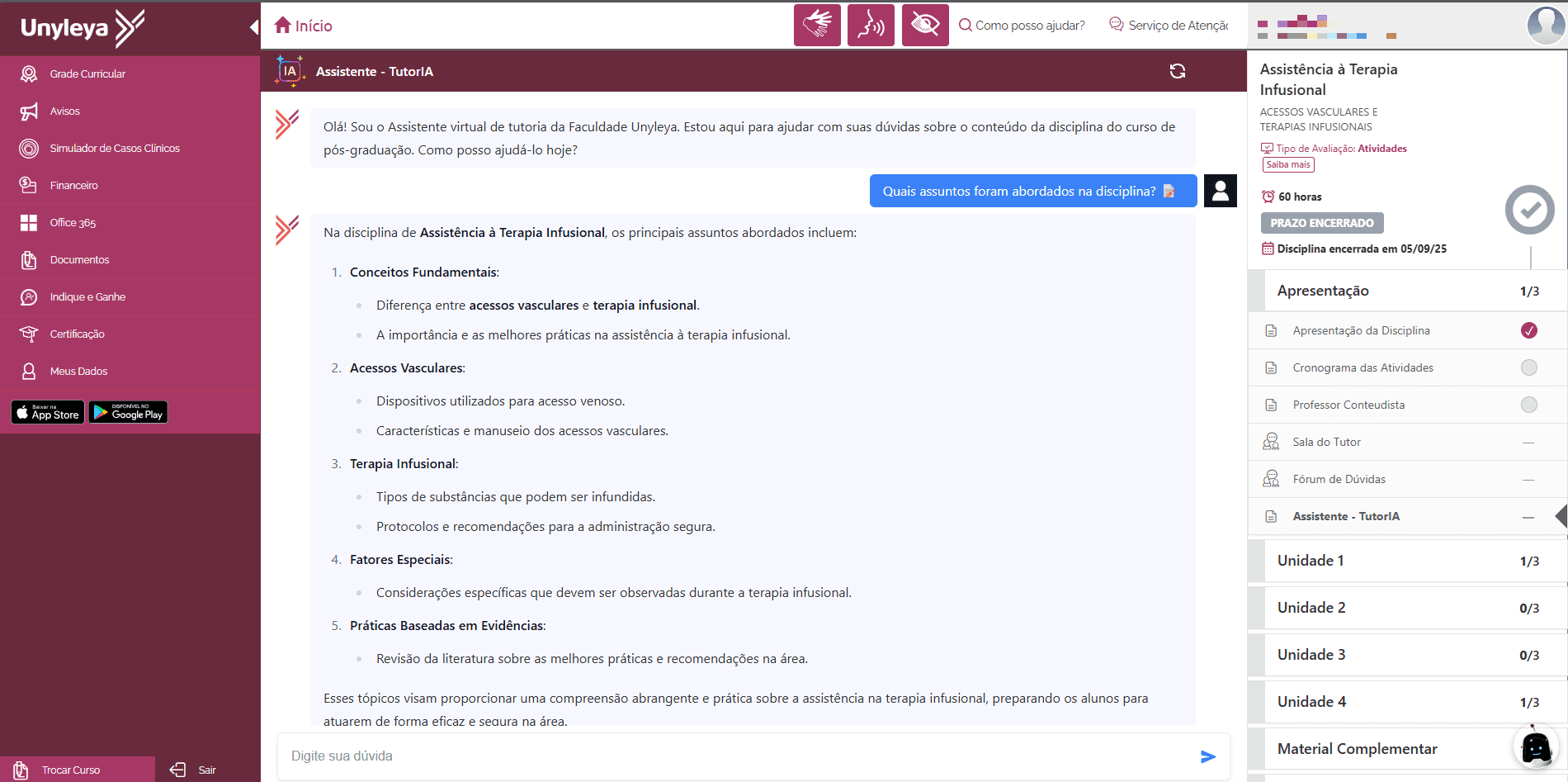This screenshot has height=782, width=1568.
Task: Expand the Unidade 1 section
Action: click(1407, 561)
